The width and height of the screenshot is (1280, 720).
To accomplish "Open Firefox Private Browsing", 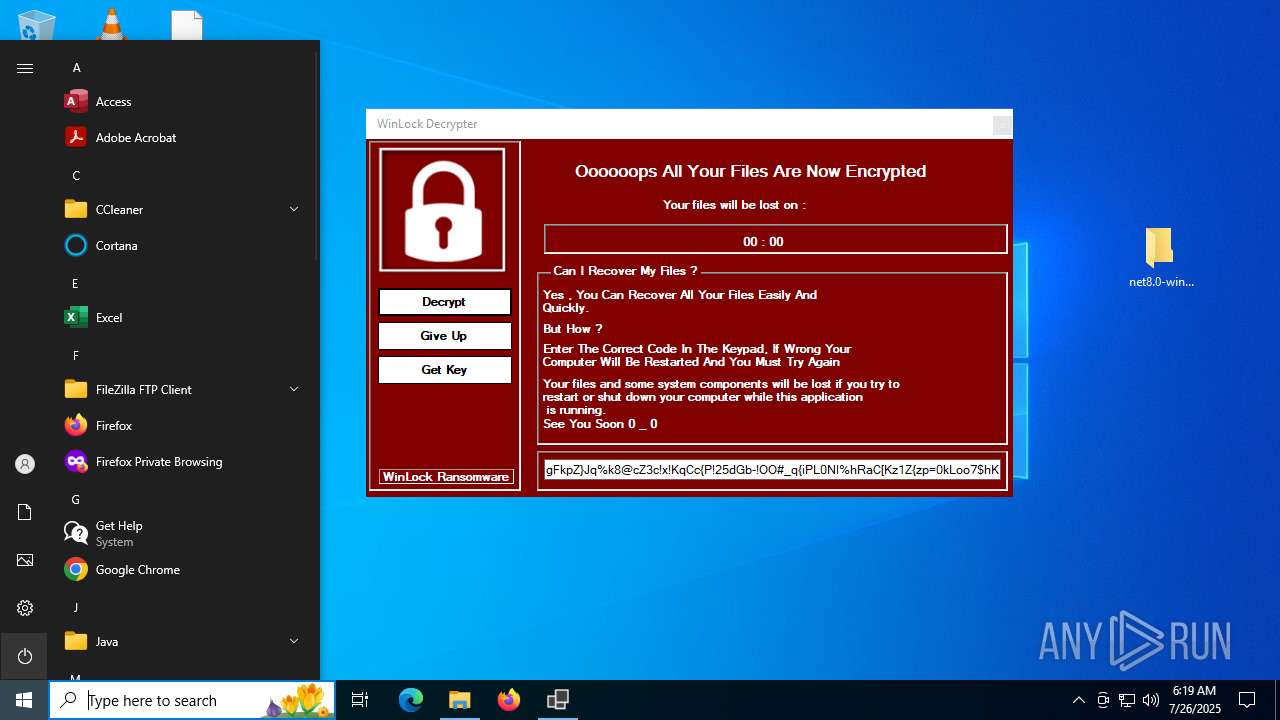I will point(158,462).
